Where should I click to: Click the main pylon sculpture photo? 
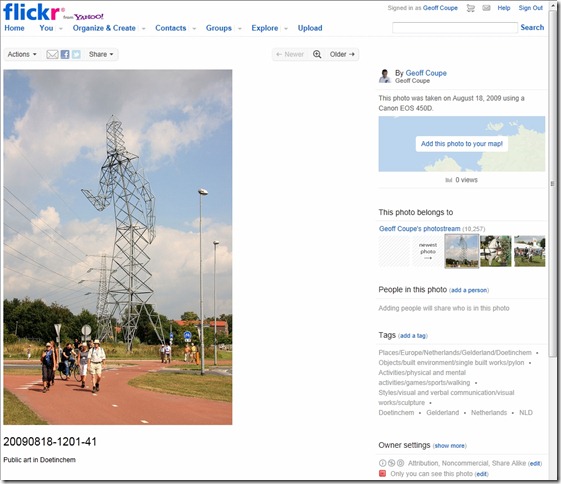tap(118, 247)
